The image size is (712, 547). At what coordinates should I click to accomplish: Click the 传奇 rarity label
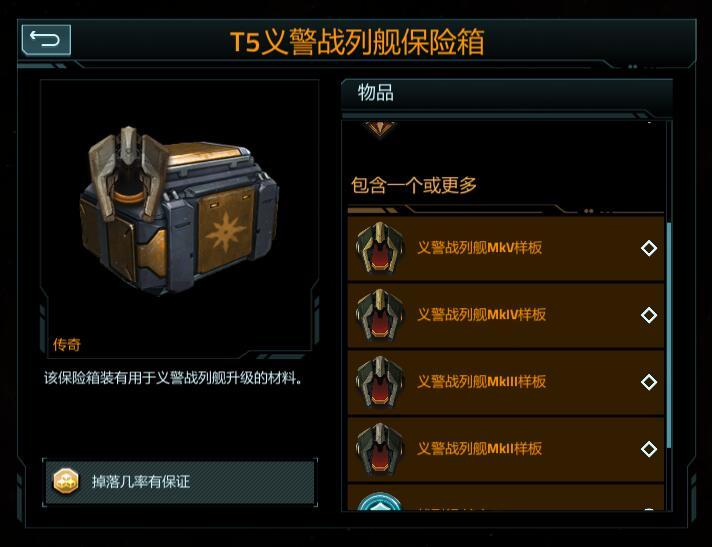click(x=67, y=345)
